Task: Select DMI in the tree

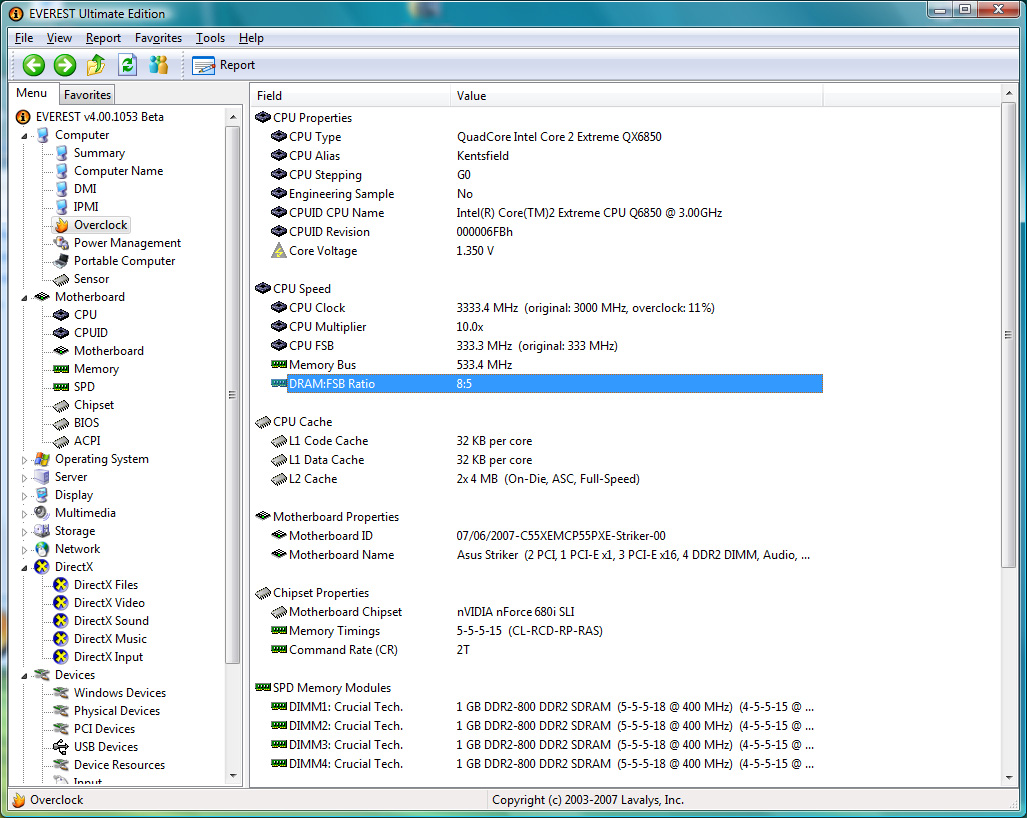Action: click(85, 189)
